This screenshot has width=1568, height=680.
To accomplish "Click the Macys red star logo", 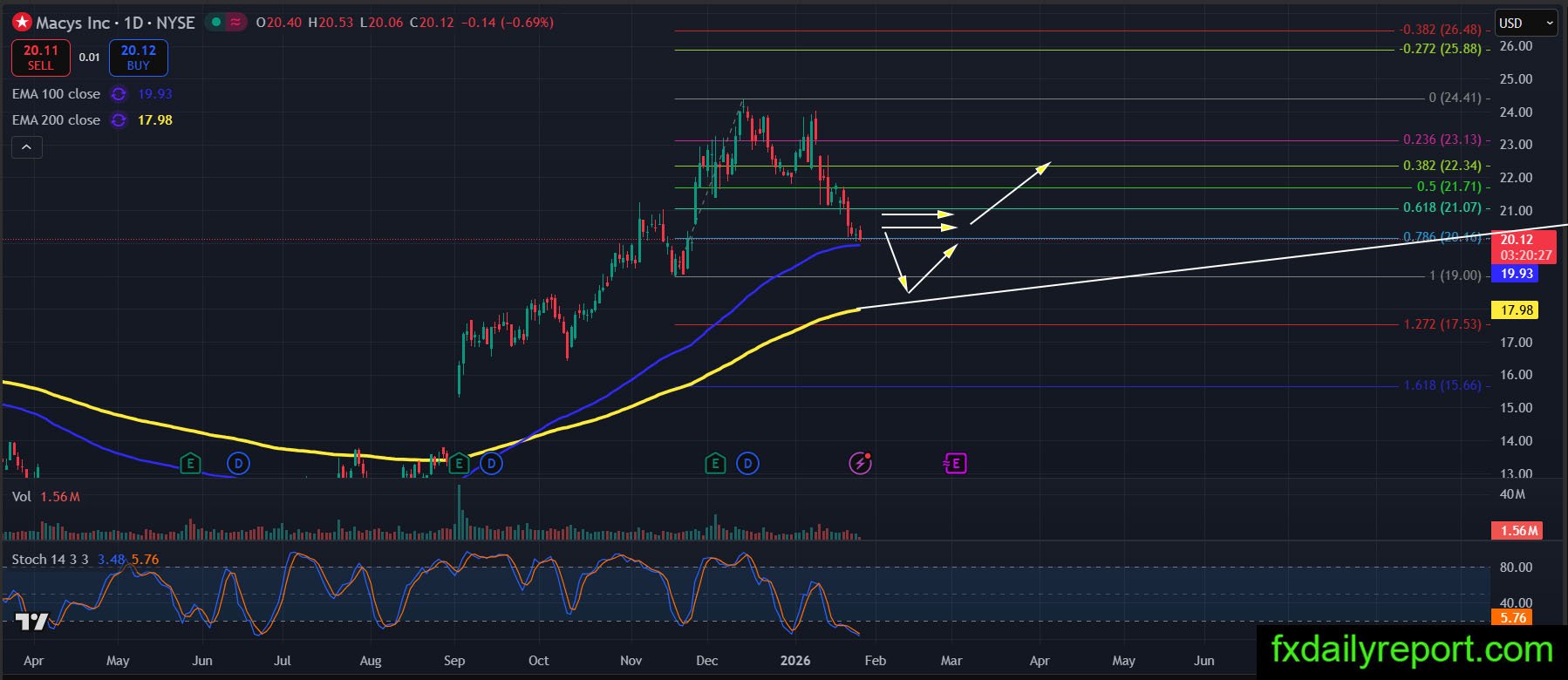I will pos(22,22).
